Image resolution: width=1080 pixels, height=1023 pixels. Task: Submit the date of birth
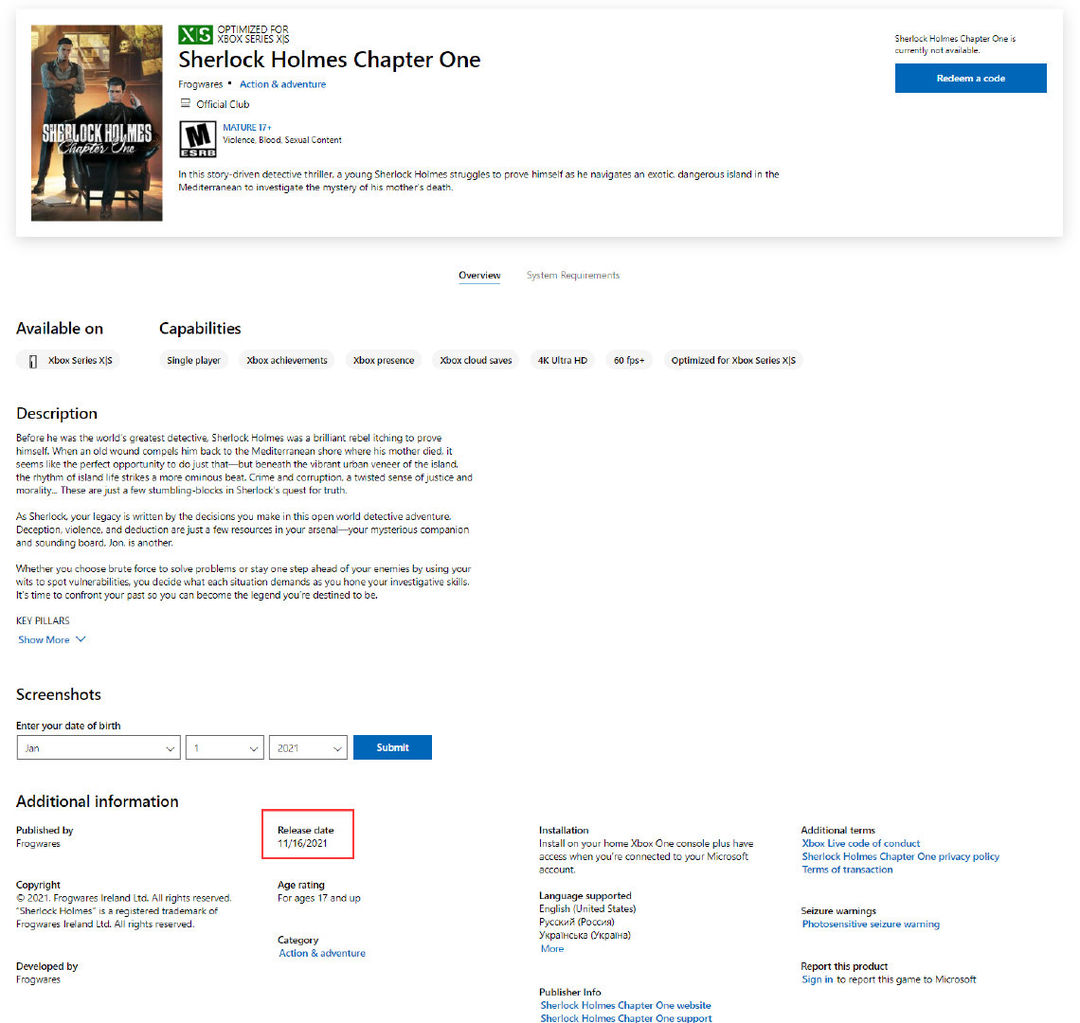click(x=393, y=747)
